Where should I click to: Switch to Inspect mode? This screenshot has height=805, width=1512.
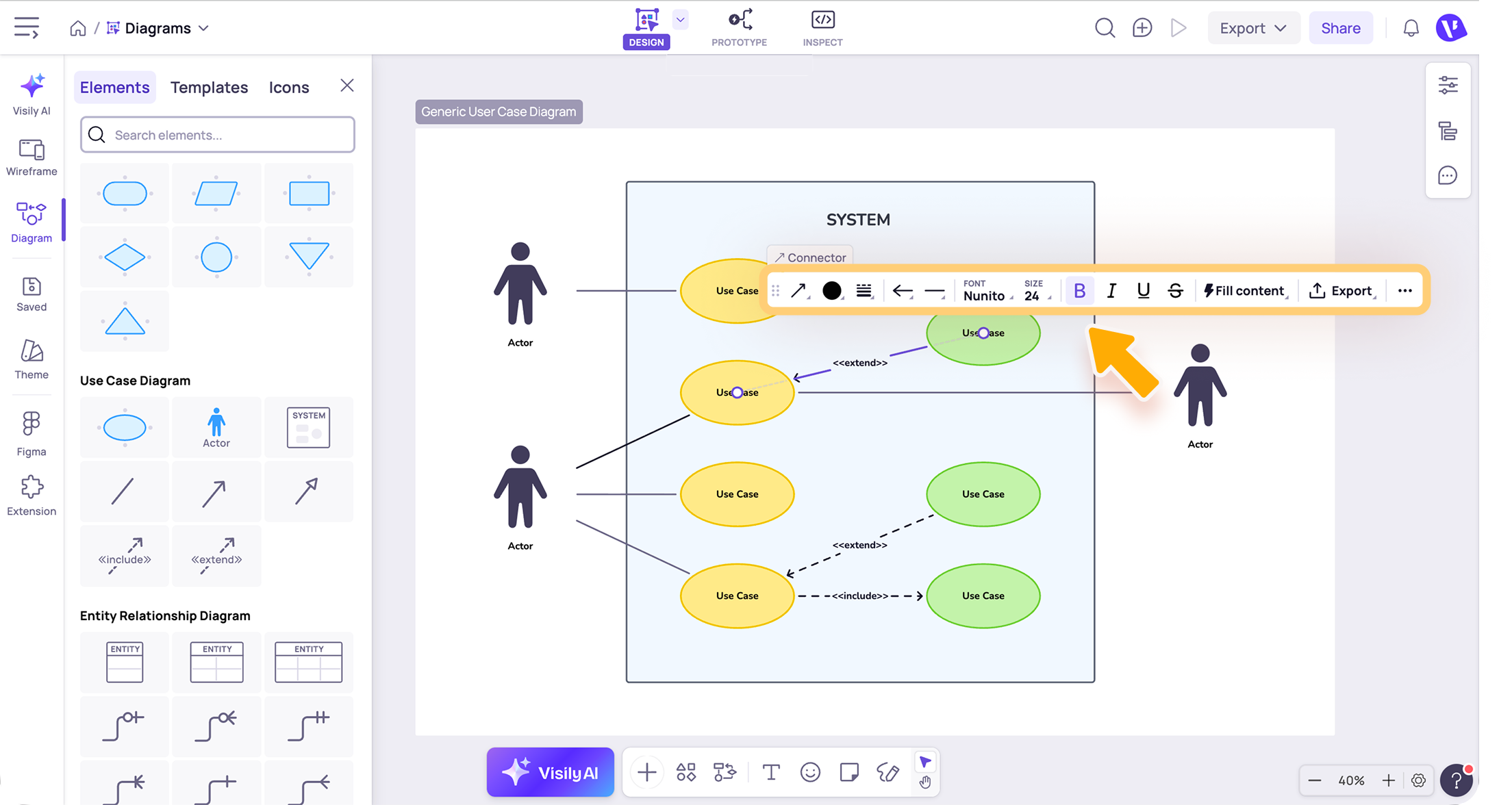point(822,28)
